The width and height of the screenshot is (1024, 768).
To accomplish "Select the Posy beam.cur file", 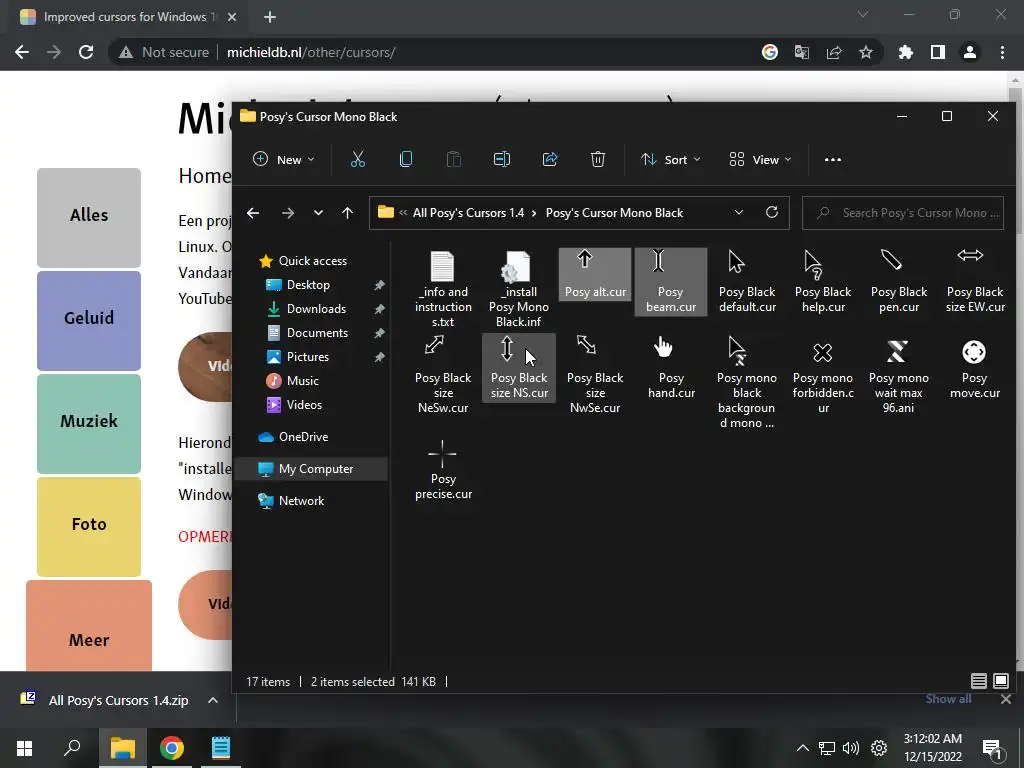I will [671, 281].
